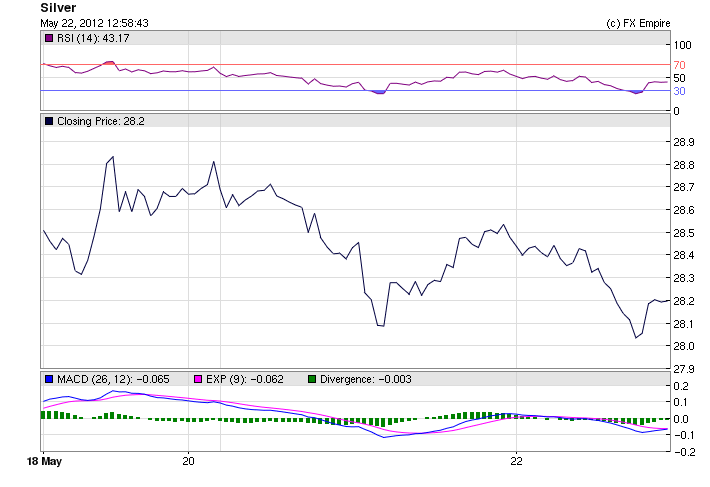The image size is (710, 487).
Task: Click the 'RSI (14): 43.17' label
Action: point(93,38)
